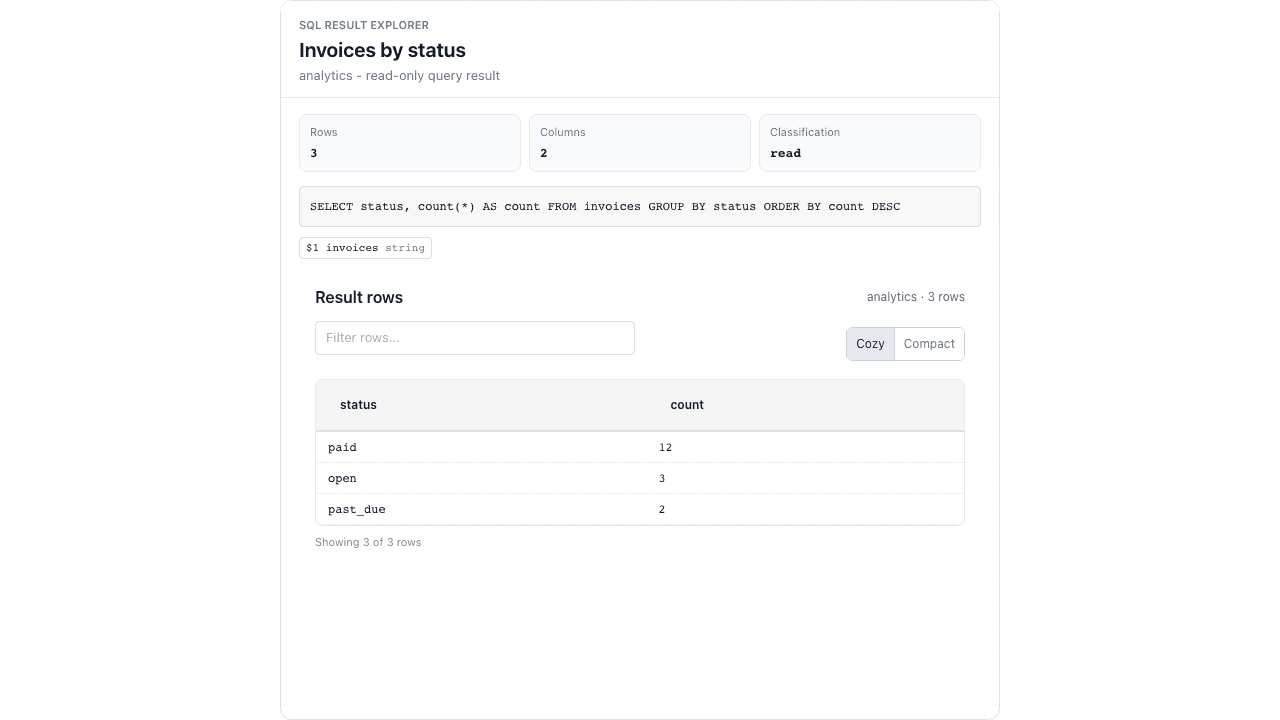Click the 'analytics · 3 rows' label
The image size is (1280, 720).
916,297
